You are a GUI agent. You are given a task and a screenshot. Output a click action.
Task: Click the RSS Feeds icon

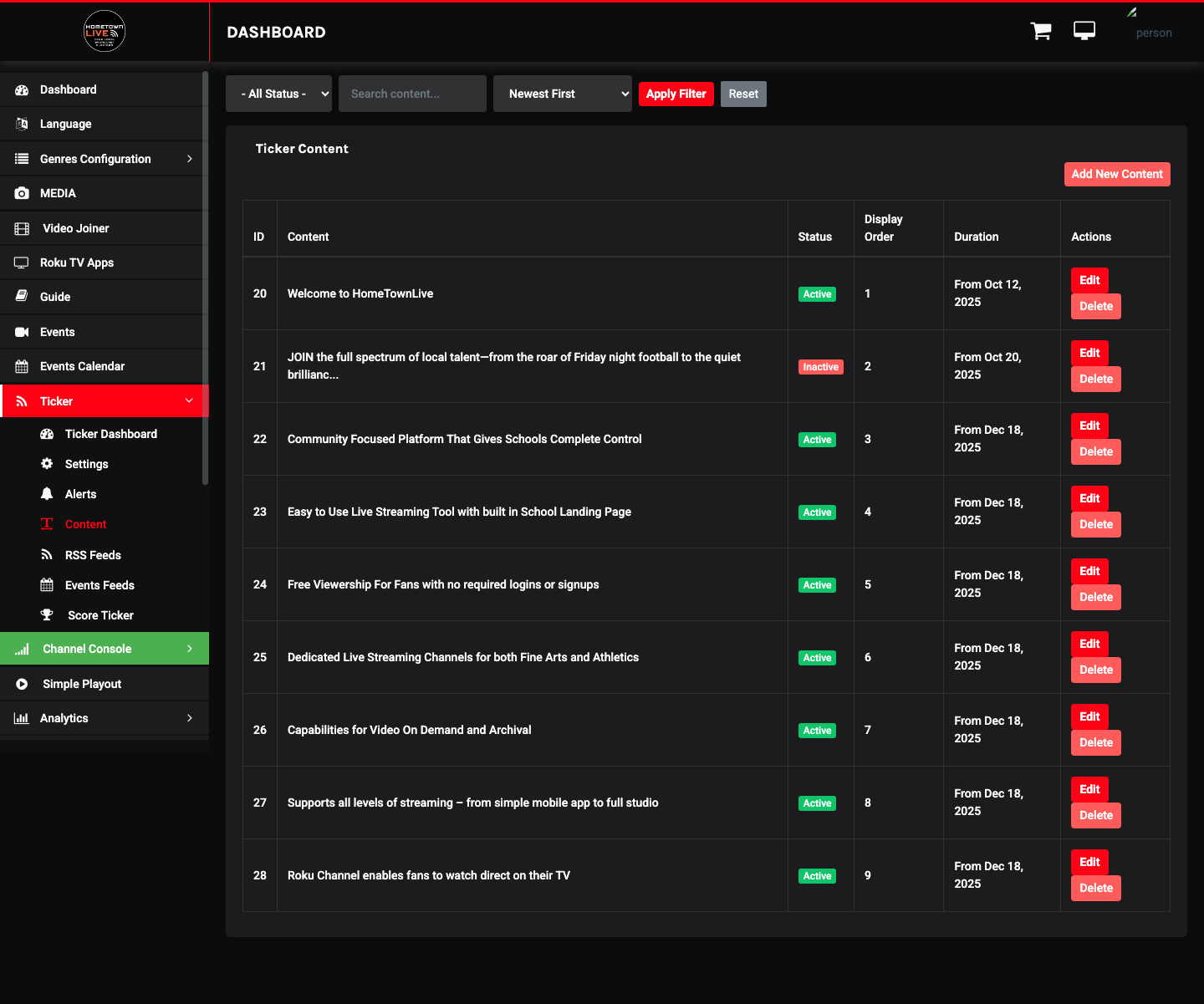click(x=47, y=555)
